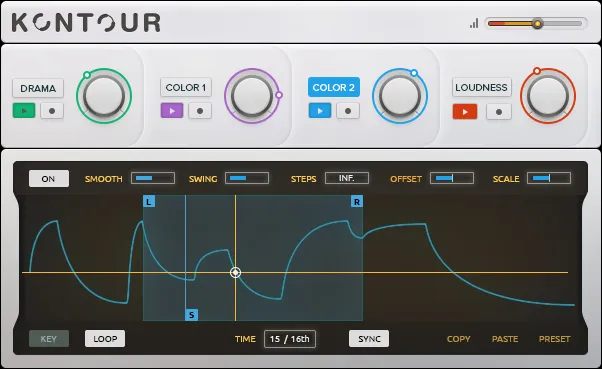Toggle the LOOP mode button
Viewport: 602px width, 369px height.
tap(105, 339)
